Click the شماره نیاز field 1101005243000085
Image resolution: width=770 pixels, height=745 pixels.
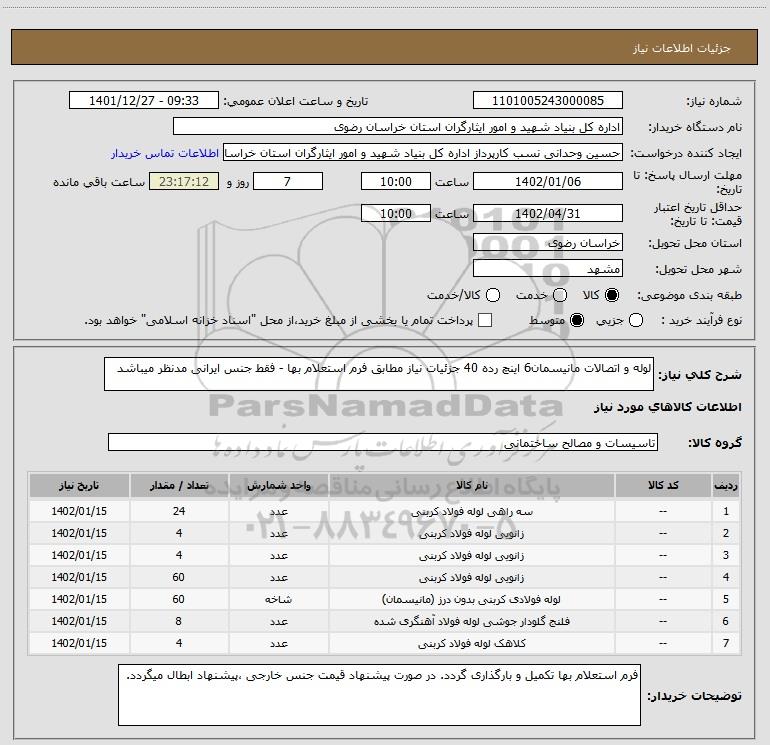pos(548,101)
